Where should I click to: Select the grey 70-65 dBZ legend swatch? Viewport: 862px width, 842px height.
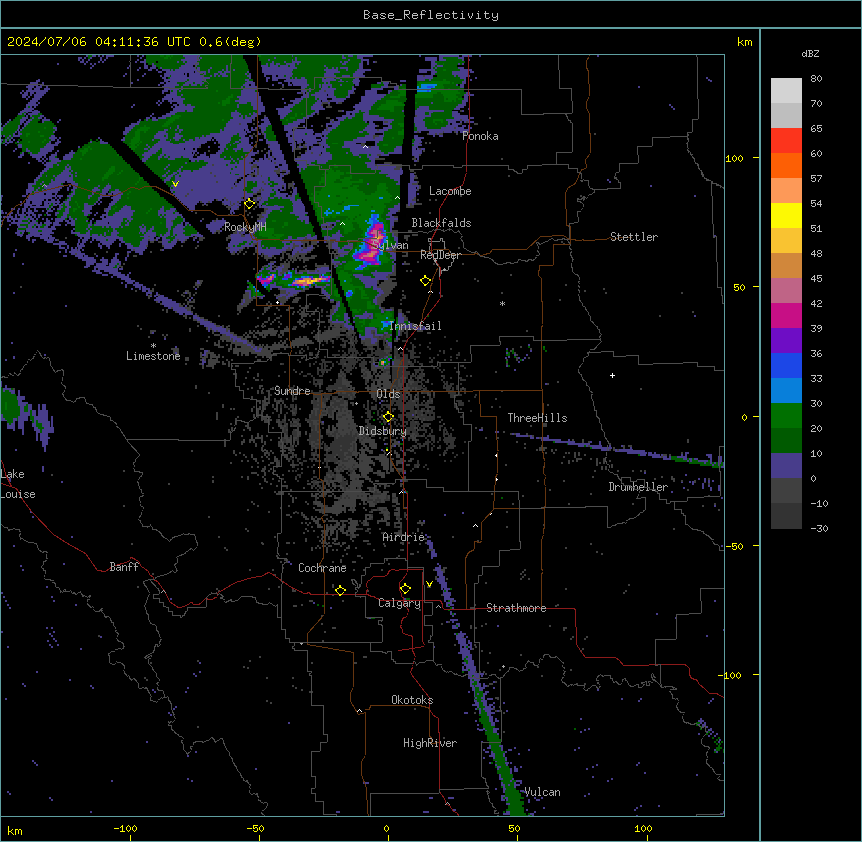[x=786, y=115]
